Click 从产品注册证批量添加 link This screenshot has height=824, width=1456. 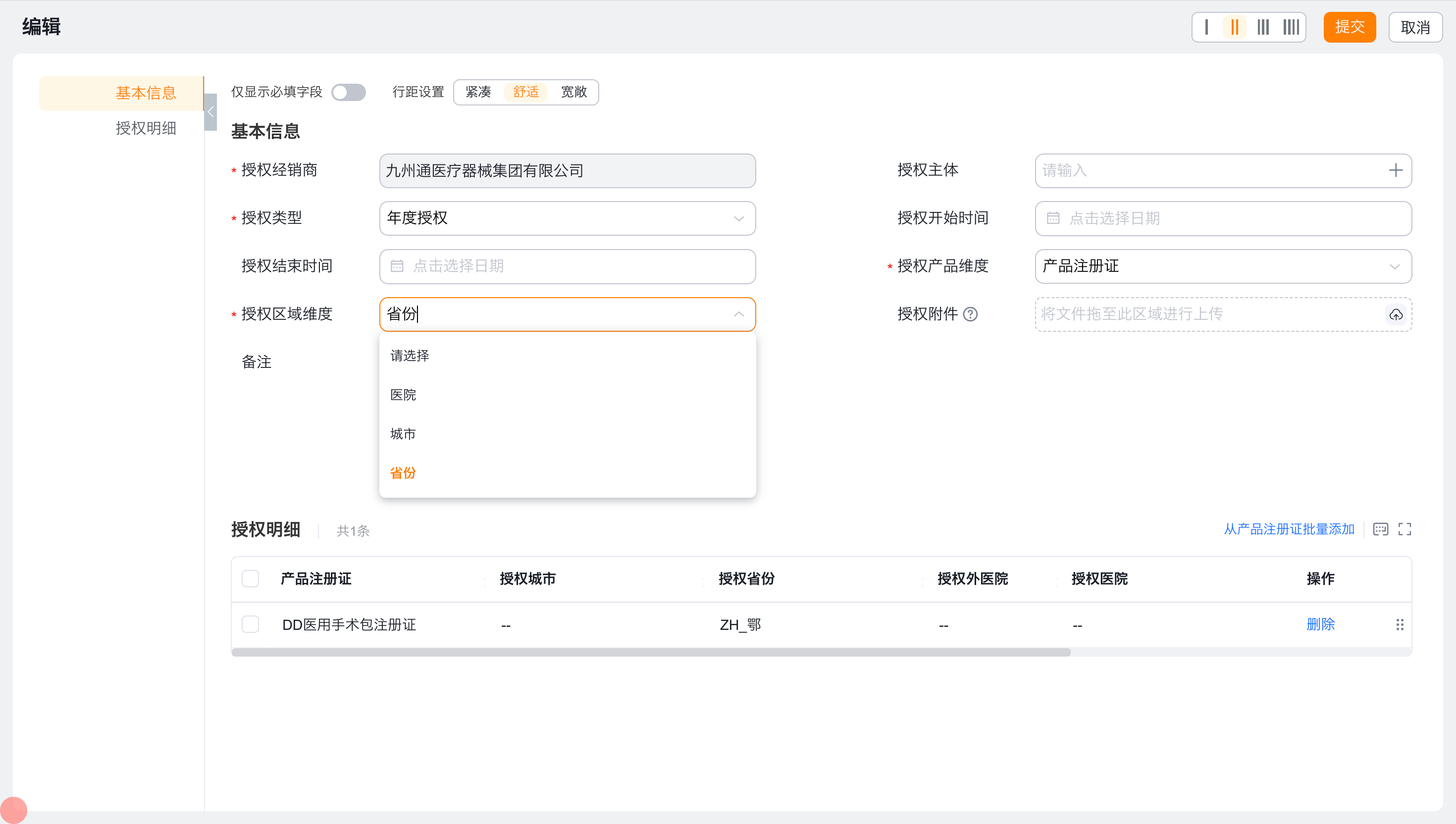(1289, 529)
